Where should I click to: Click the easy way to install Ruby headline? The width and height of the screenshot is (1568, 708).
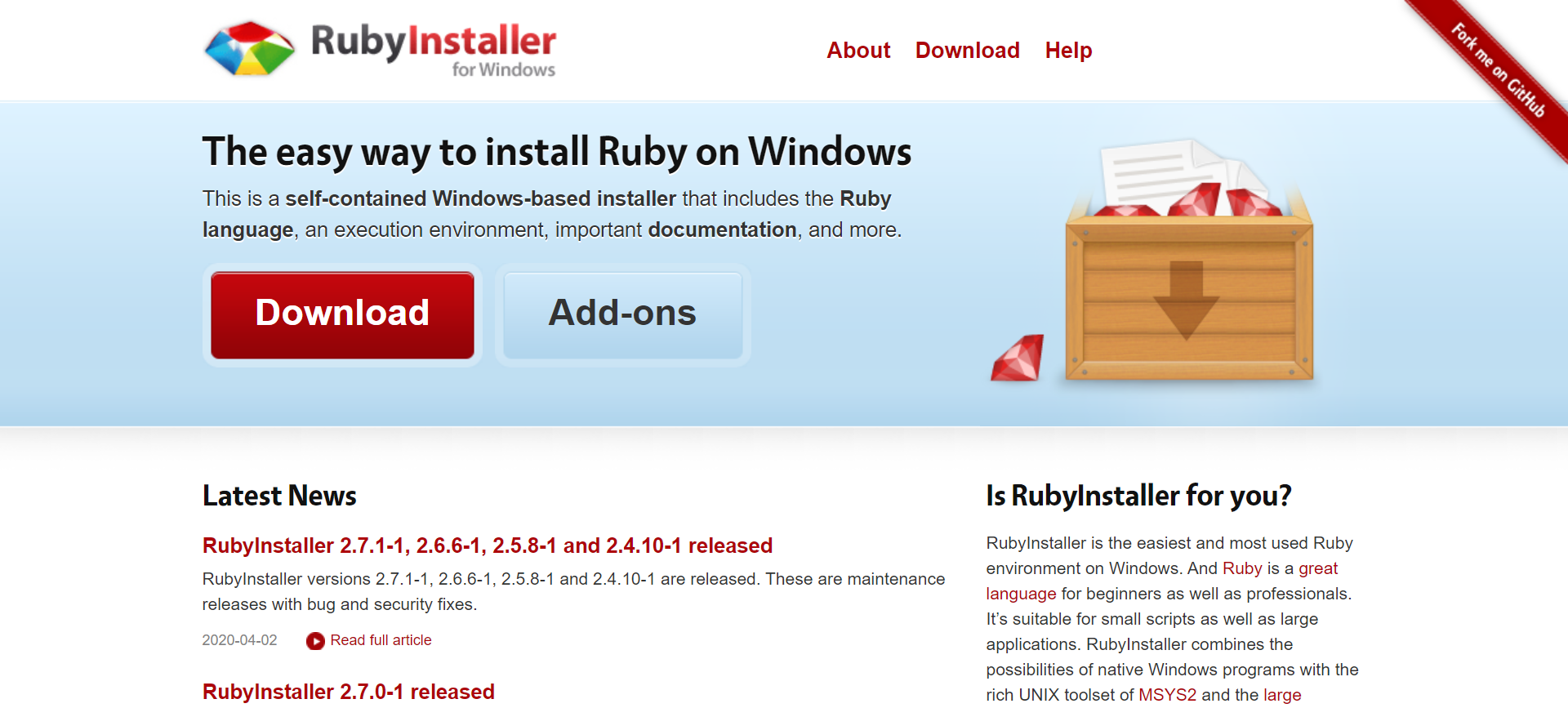coord(557,152)
